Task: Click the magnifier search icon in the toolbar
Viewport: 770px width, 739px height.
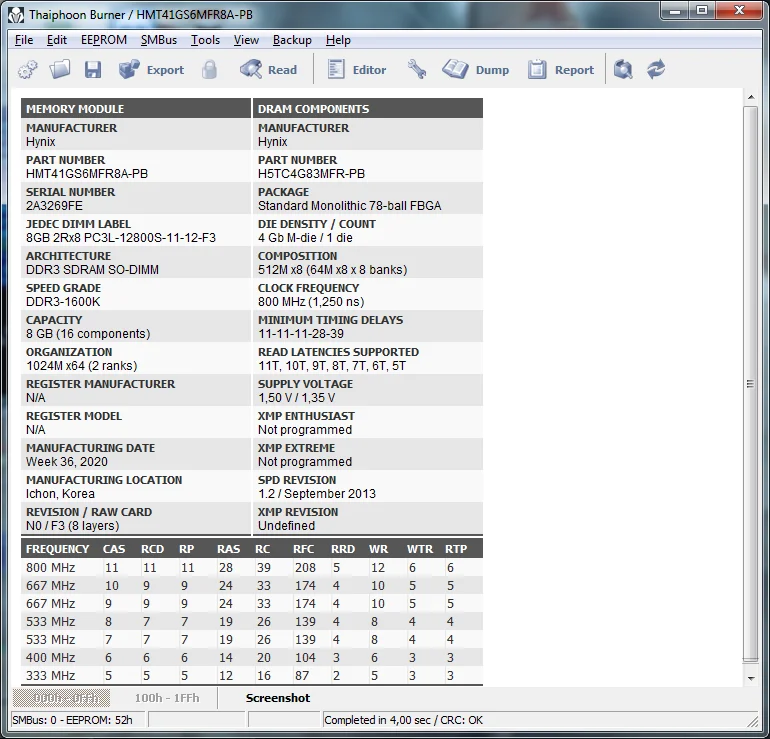Action: (623, 70)
